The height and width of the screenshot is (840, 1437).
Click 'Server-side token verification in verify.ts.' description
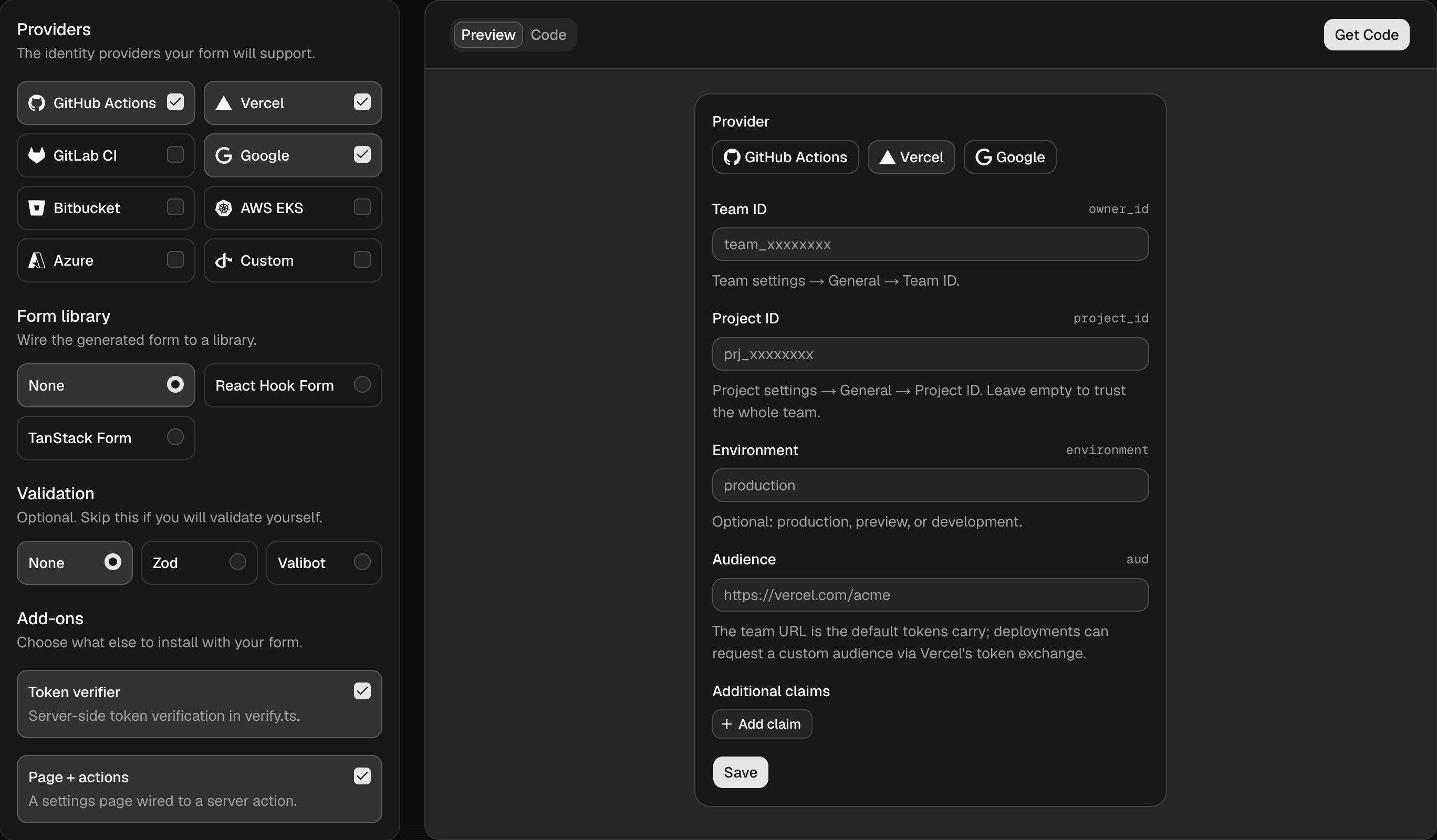164,716
